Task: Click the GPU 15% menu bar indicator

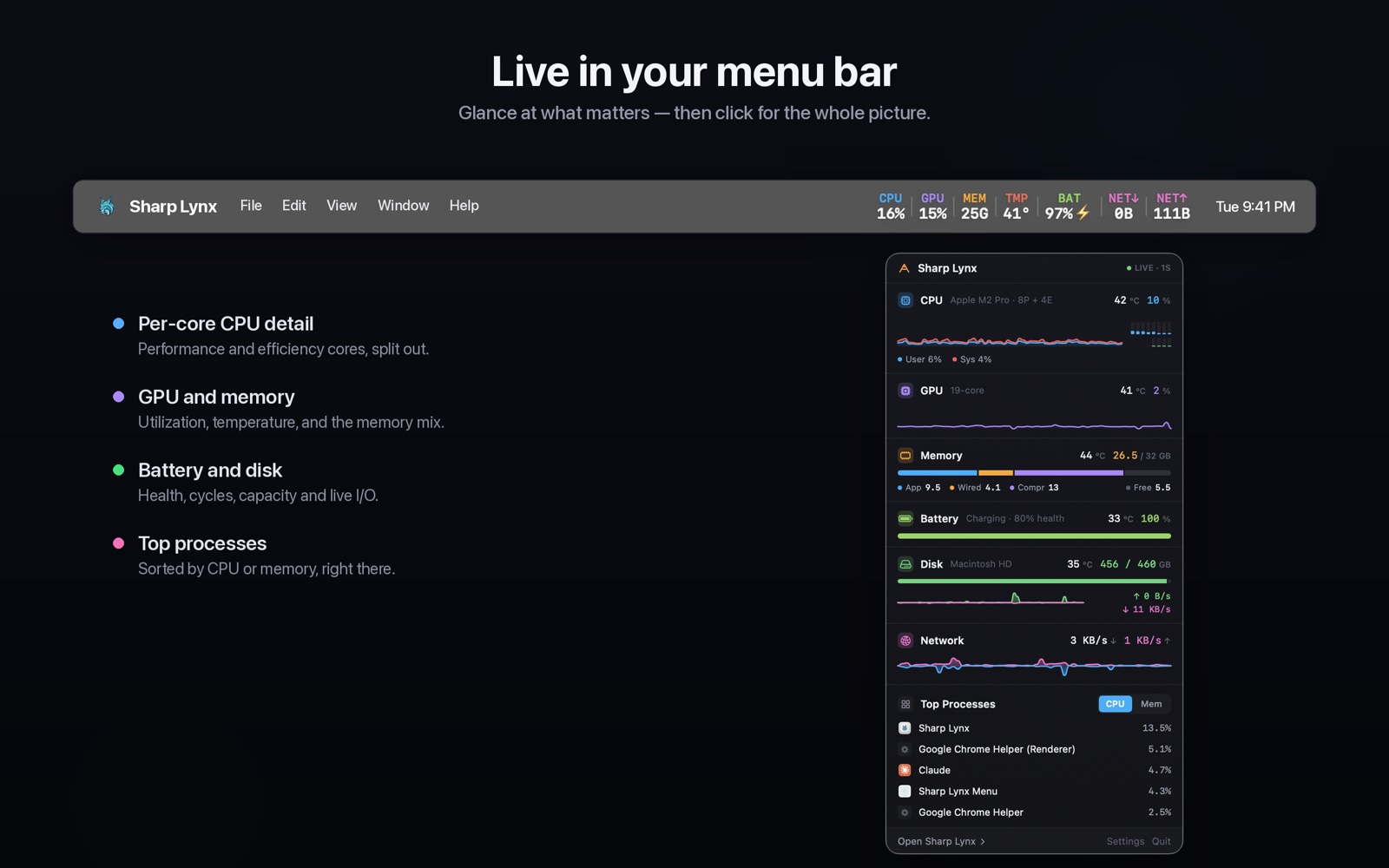Action: click(932, 207)
